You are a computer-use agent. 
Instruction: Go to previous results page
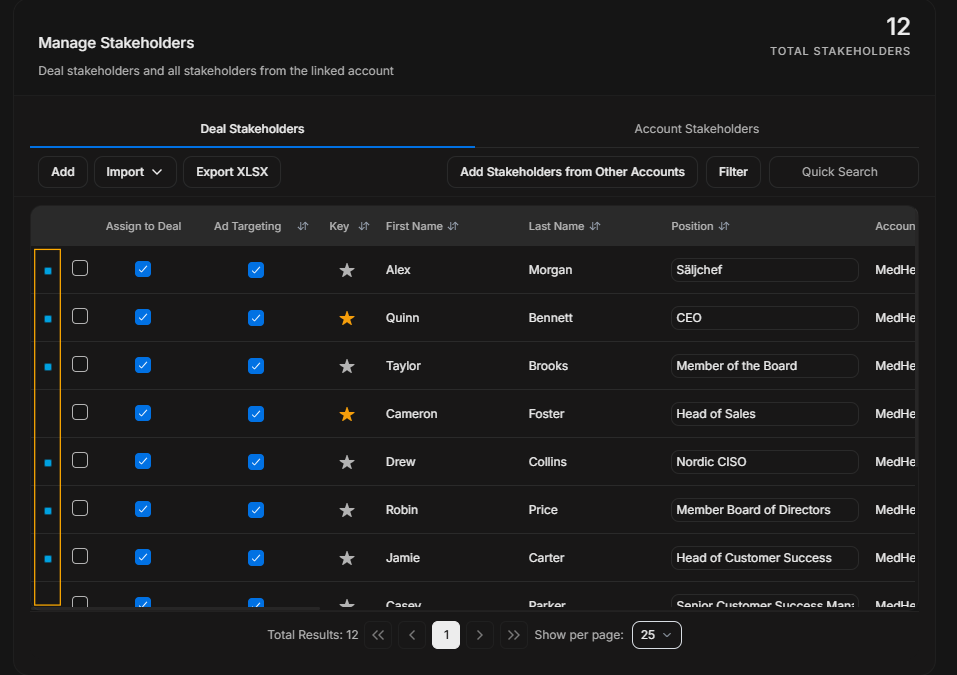(x=412, y=635)
